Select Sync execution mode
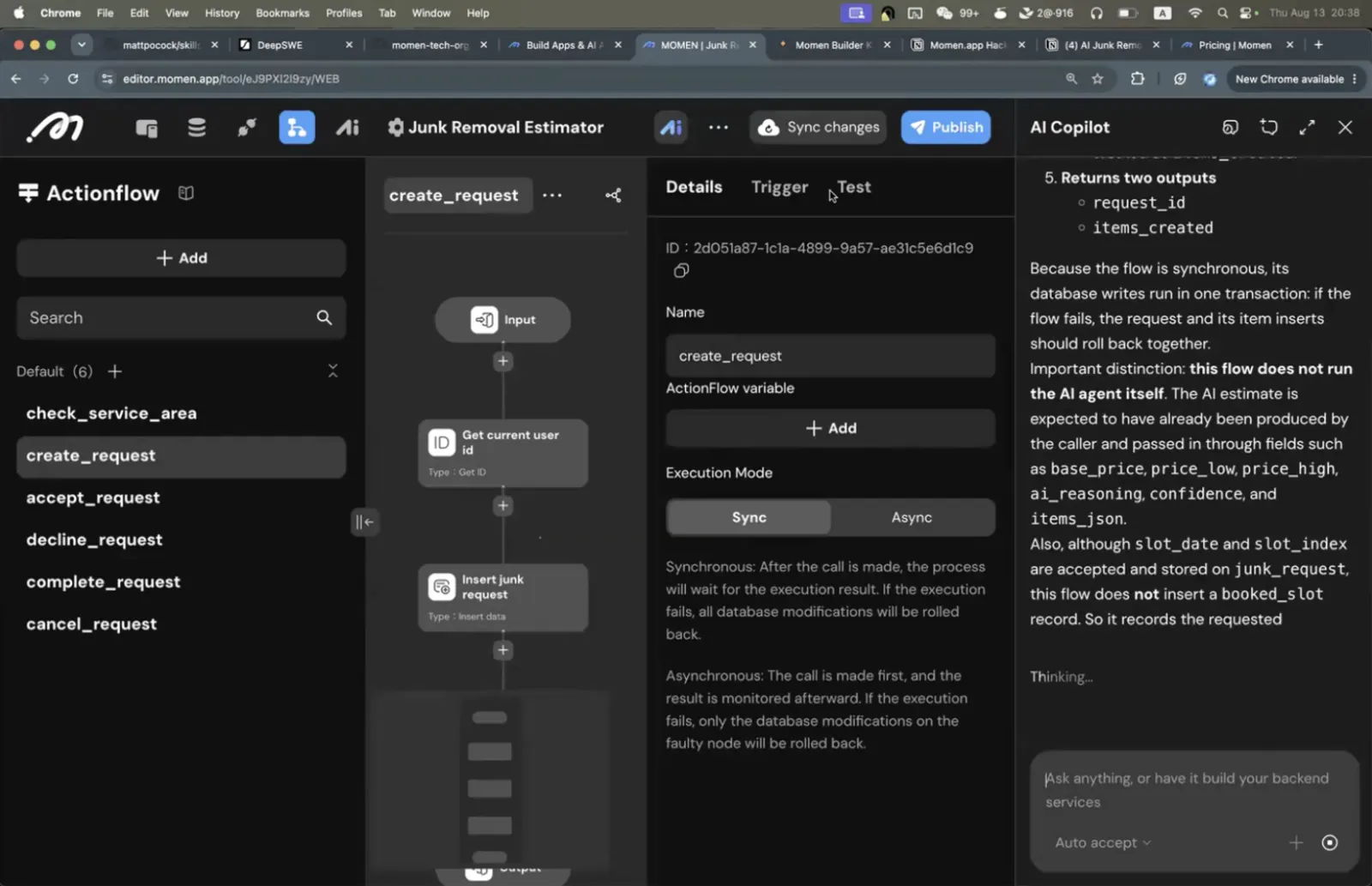Viewport: 1372px width, 886px height. coord(749,517)
